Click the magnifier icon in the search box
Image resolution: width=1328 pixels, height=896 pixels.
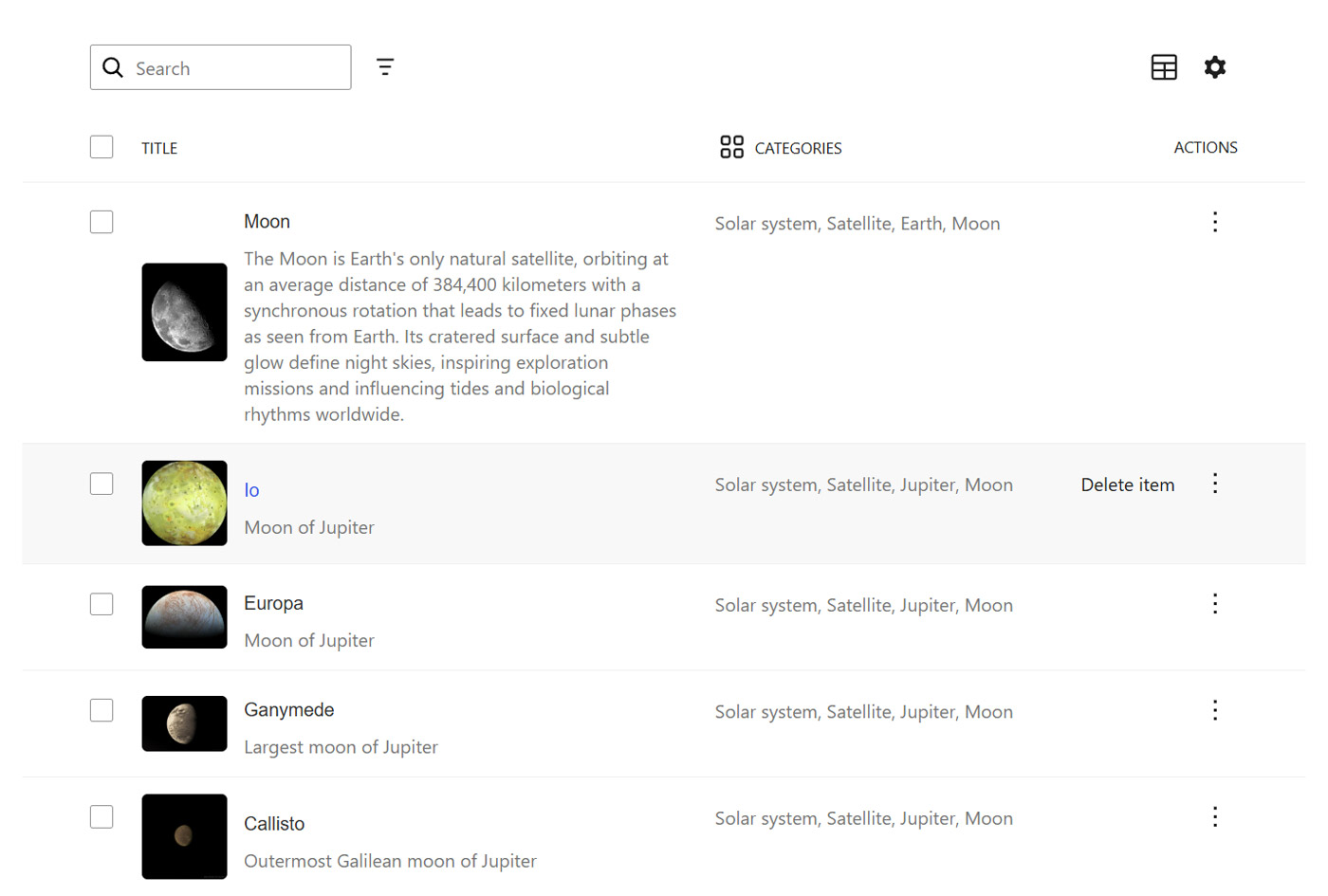(x=113, y=67)
